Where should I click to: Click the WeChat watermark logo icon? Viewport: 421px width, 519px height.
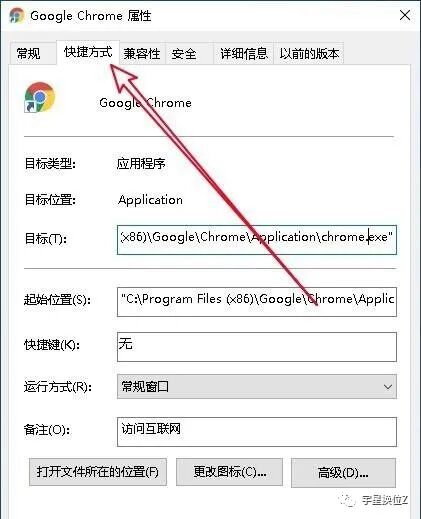point(348,500)
